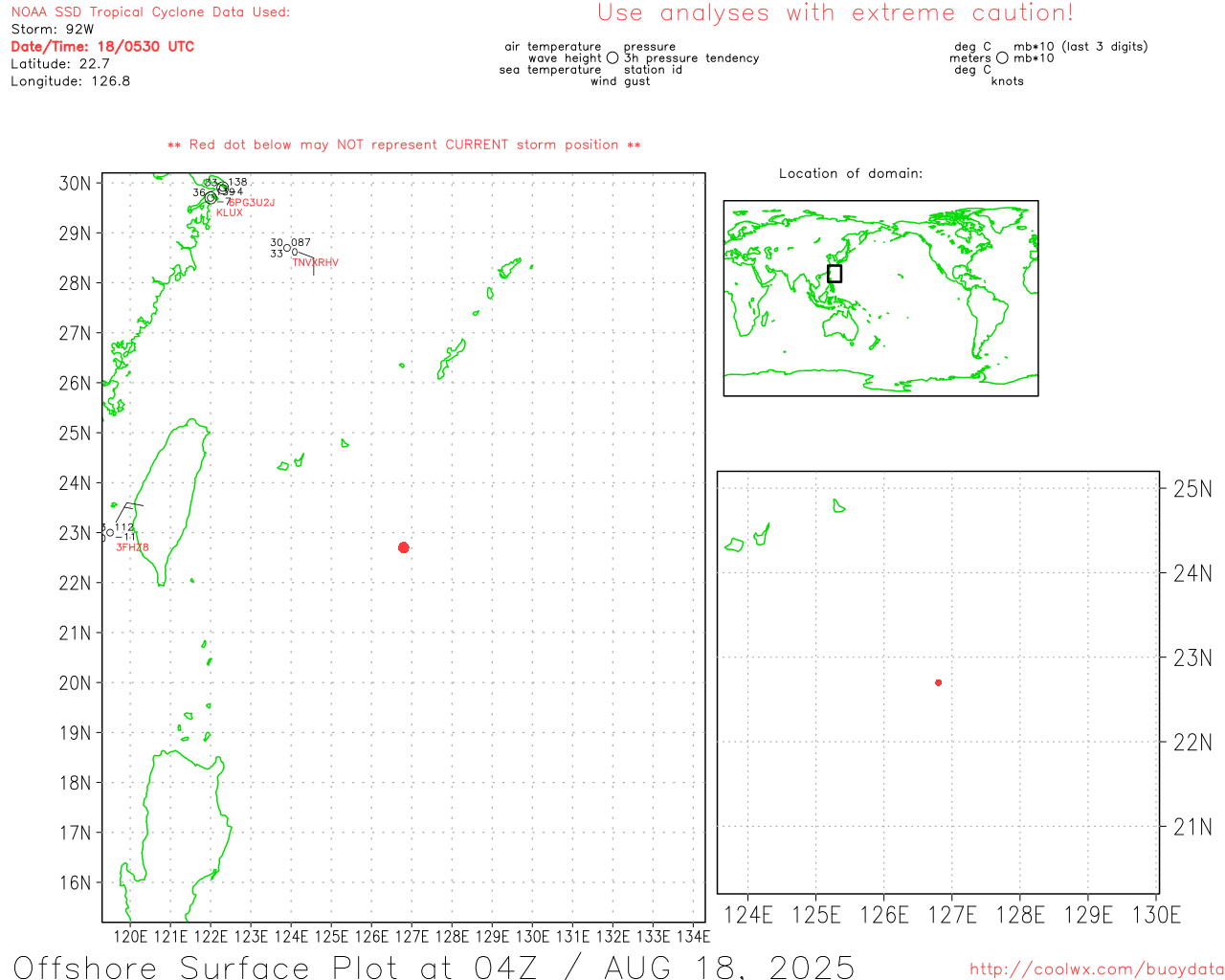Click the 'Location of domain:' label
1225x980 pixels.
point(851,173)
